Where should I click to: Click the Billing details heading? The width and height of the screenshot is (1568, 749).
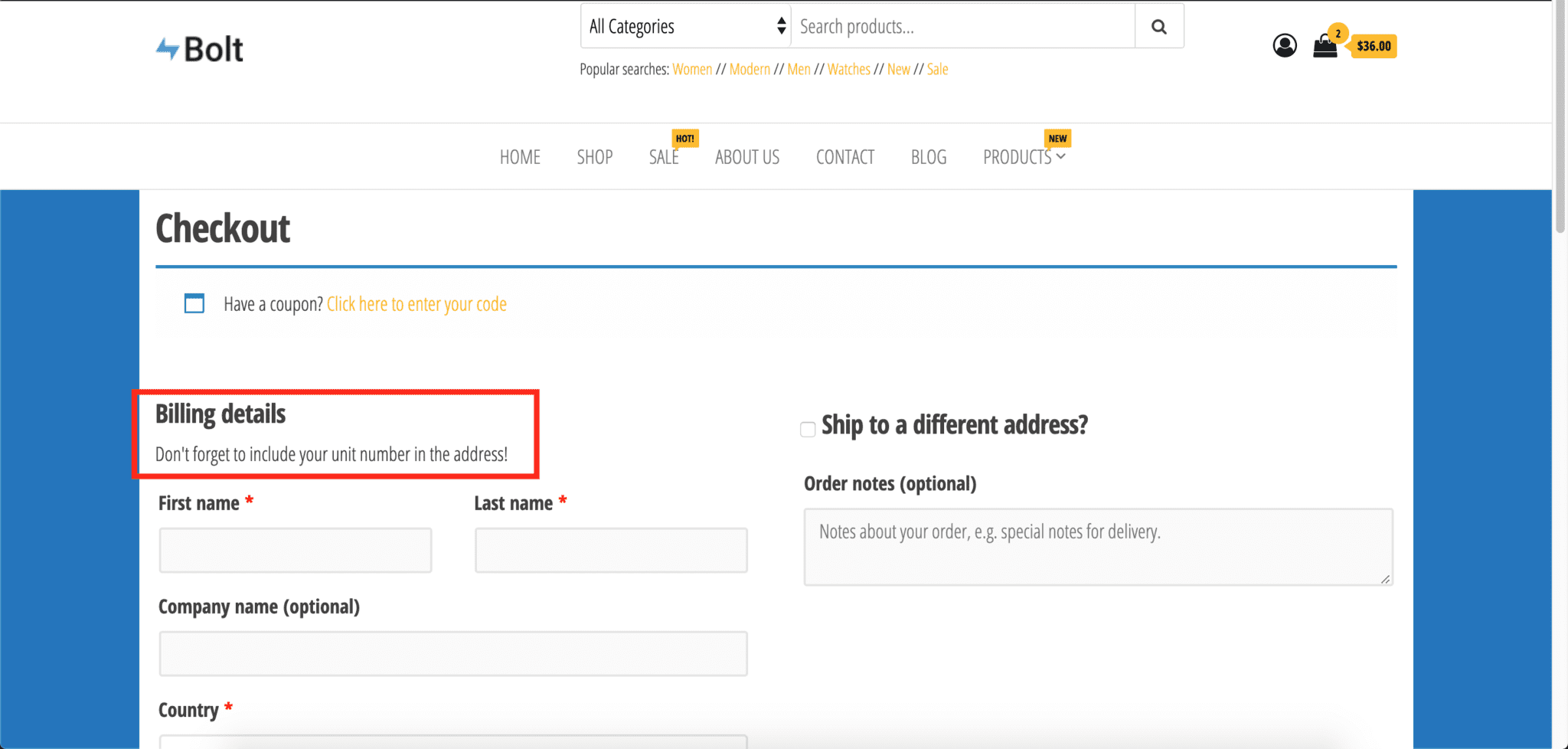point(220,414)
